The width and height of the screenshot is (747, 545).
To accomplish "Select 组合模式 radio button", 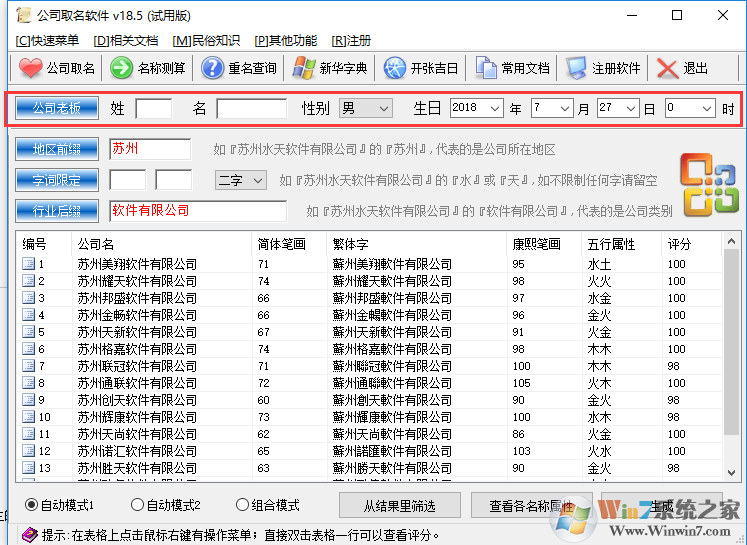I will (x=242, y=505).
